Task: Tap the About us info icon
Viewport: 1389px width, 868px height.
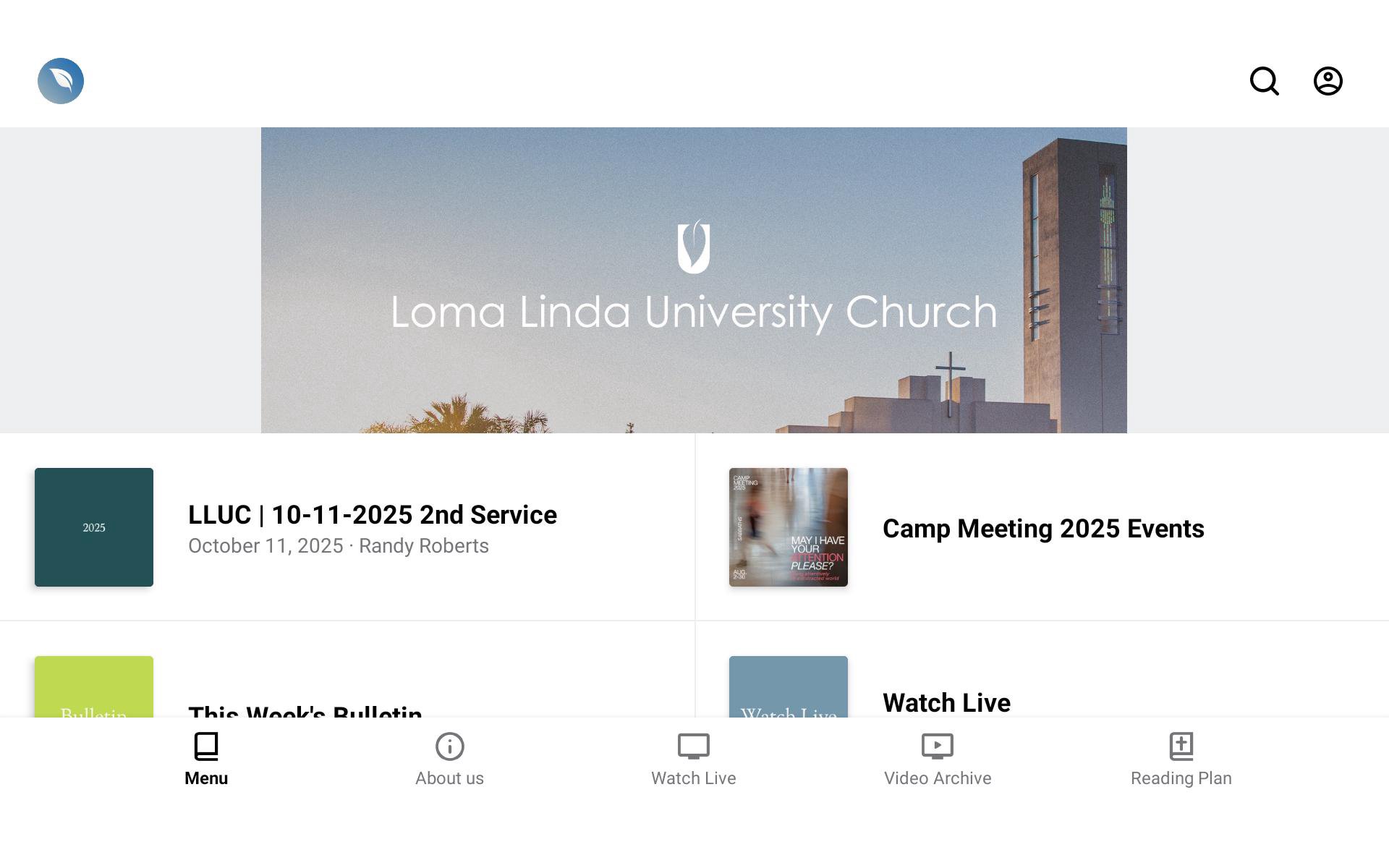Action: click(449, 746)
